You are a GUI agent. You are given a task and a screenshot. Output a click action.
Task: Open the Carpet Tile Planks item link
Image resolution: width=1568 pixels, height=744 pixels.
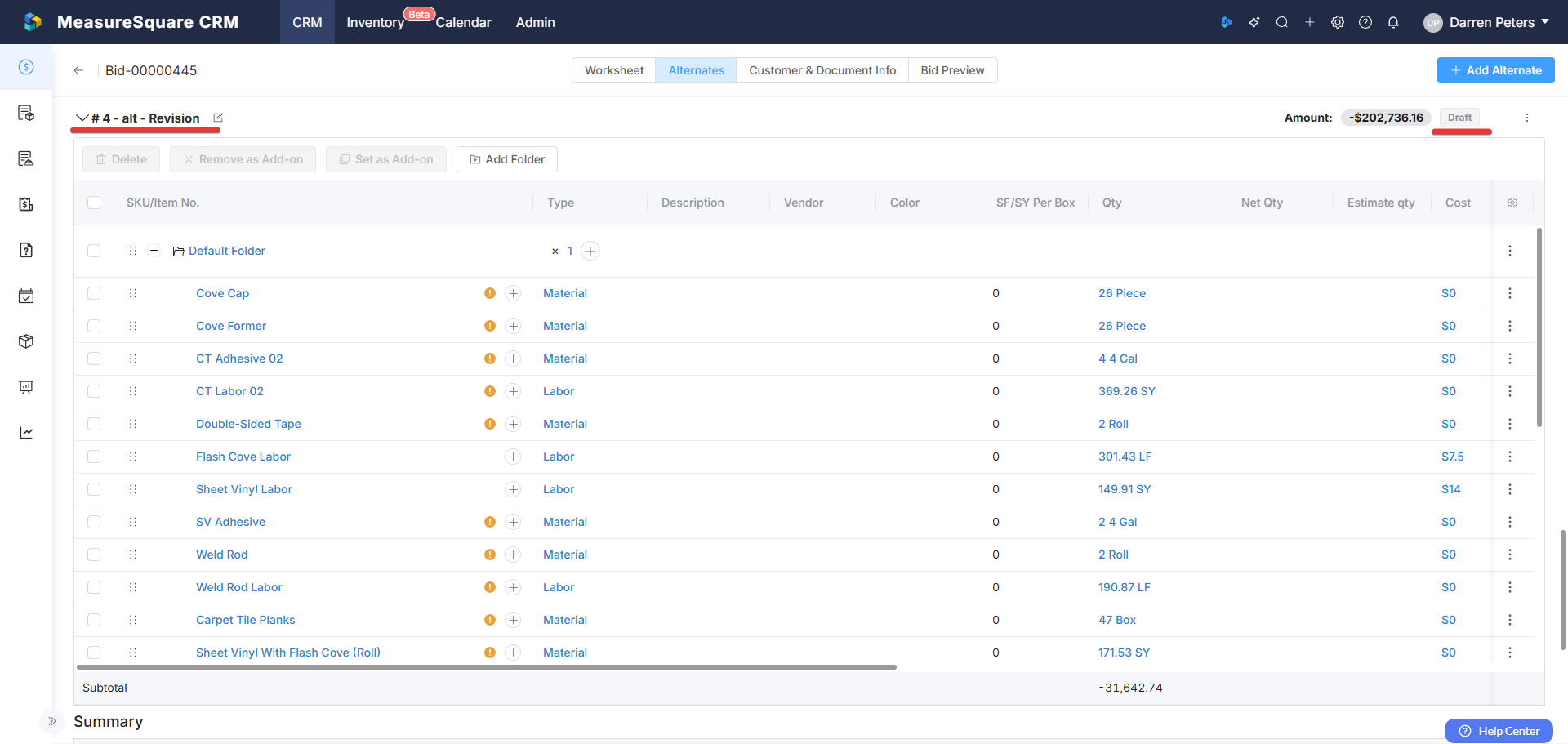click(246, 620)
